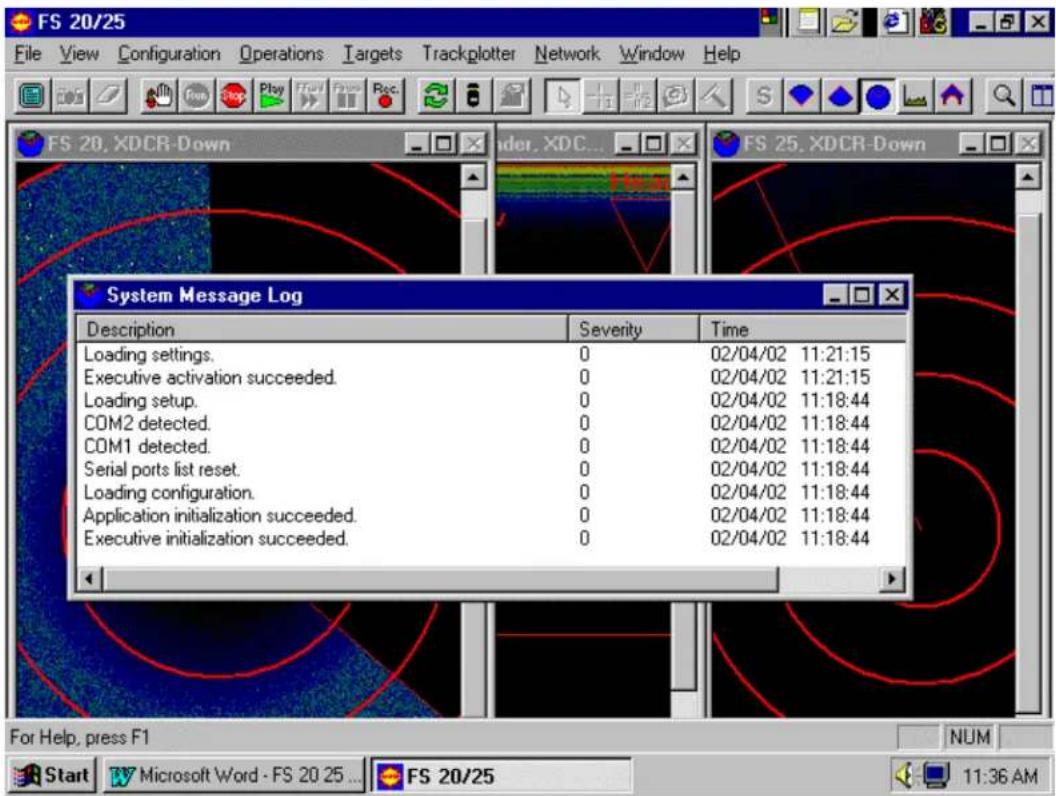Viewport: 1056px width, 796px height.
Task: Click the Description column header
Action: (322, 329)
